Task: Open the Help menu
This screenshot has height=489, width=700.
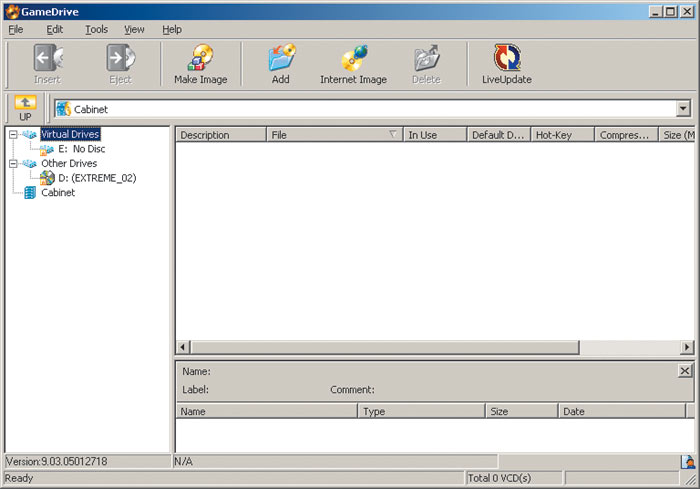Action: 172,29
